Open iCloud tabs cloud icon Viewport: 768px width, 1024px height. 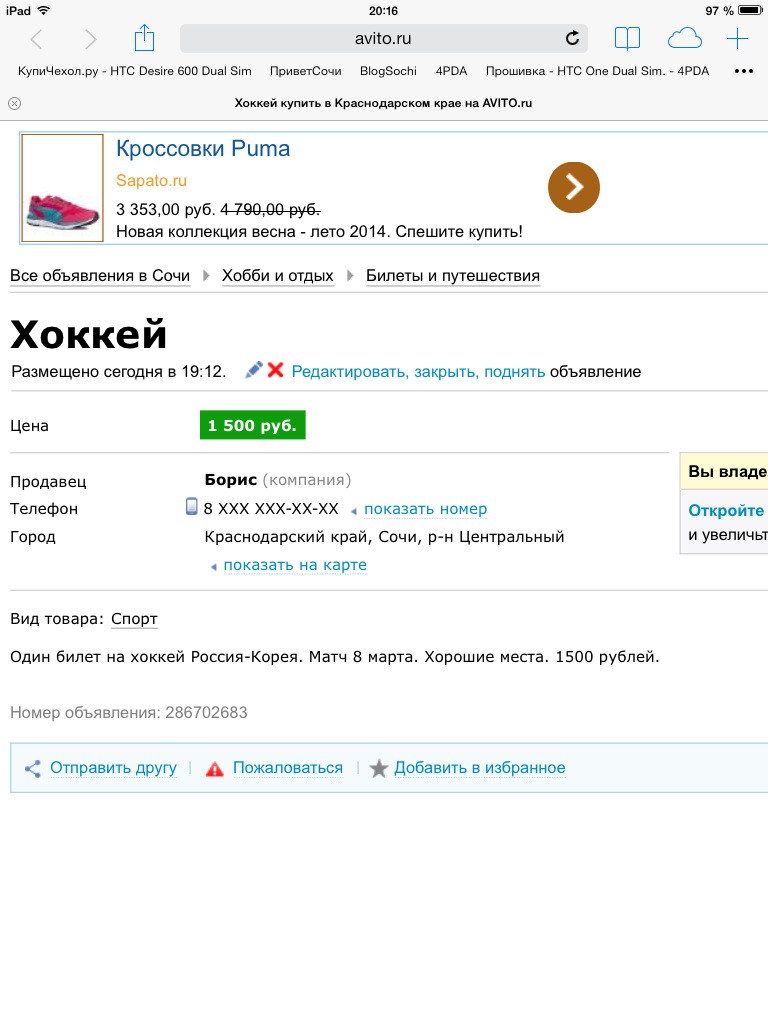click(x=684, y=39)
